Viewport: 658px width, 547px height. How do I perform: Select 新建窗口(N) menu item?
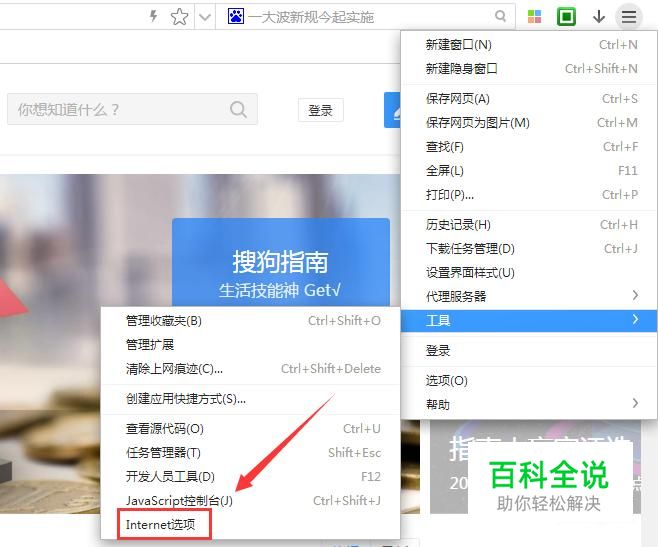click(x=529, y=44)
